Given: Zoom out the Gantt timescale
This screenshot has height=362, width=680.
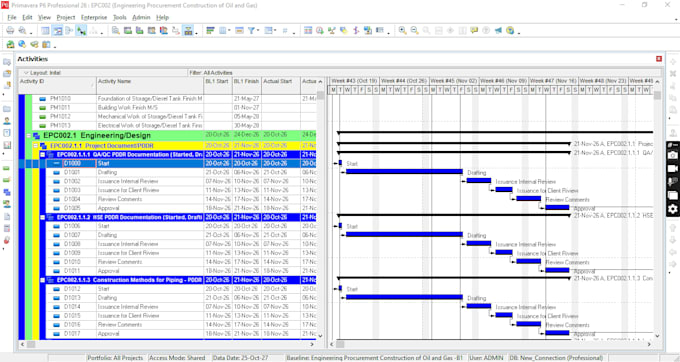Looking at the screenshot, I should (x=415, y=30).
